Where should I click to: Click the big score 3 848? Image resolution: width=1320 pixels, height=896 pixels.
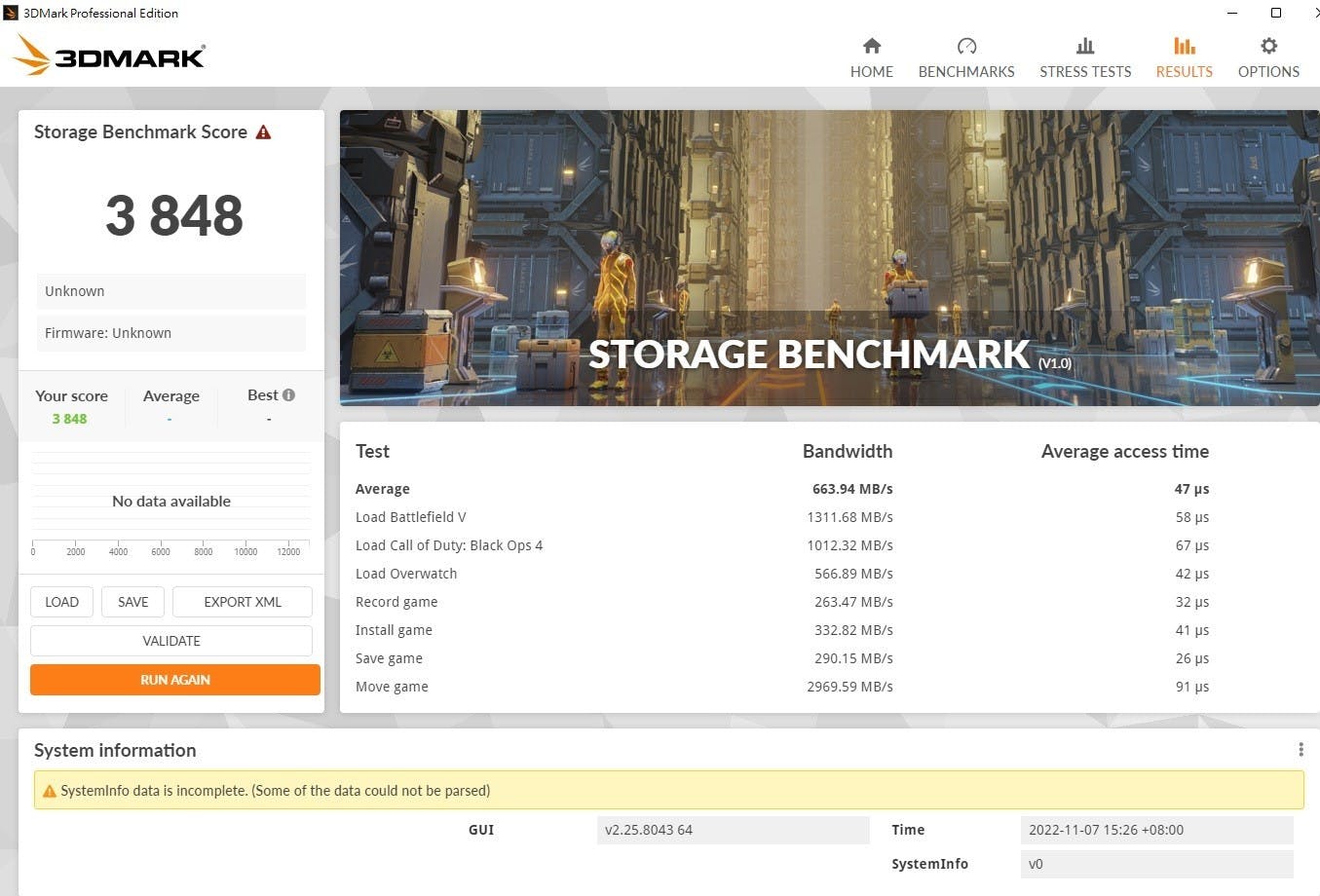(x=174, y=215)
